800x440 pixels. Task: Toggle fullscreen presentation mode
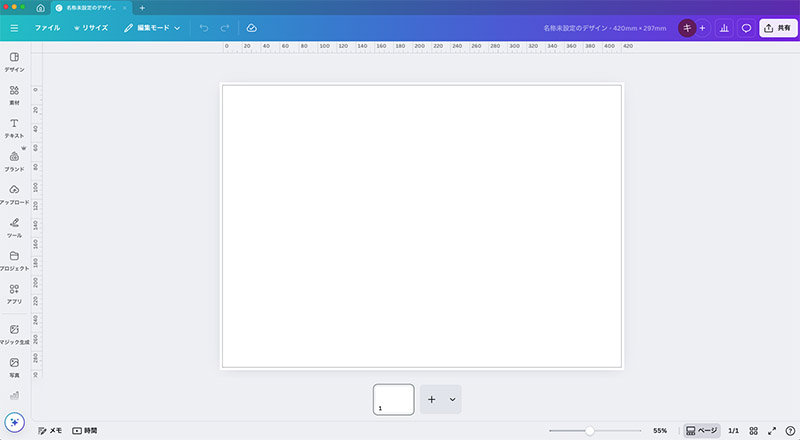tap(771, 430)
